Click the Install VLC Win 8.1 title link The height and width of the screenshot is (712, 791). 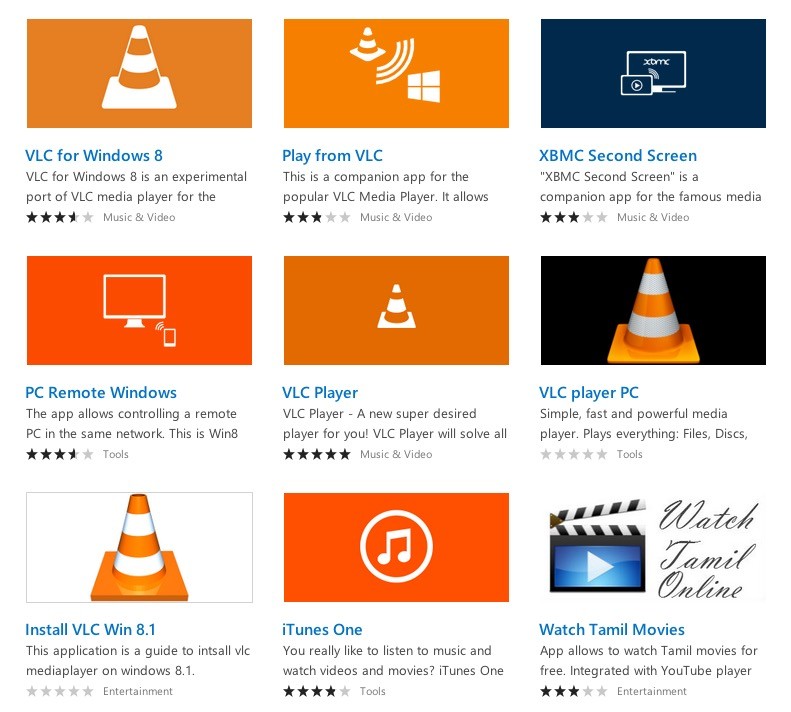pyautogui.click(x=90, y=630)
